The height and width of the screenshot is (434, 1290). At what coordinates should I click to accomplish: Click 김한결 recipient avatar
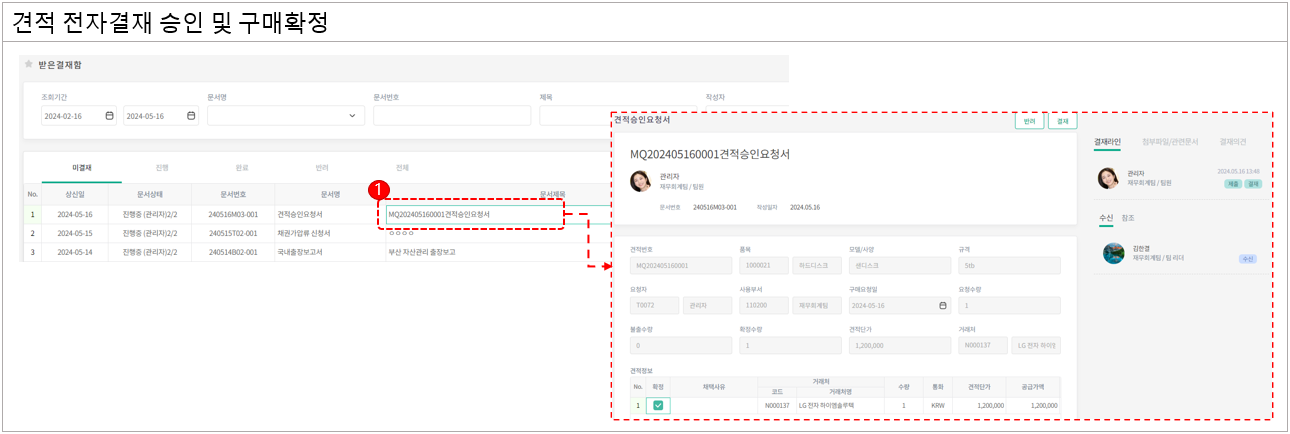point(1113,253)
